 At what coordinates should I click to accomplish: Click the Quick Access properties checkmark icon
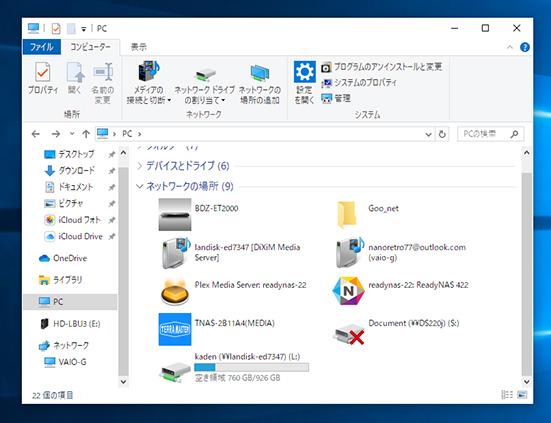[56, 28]
